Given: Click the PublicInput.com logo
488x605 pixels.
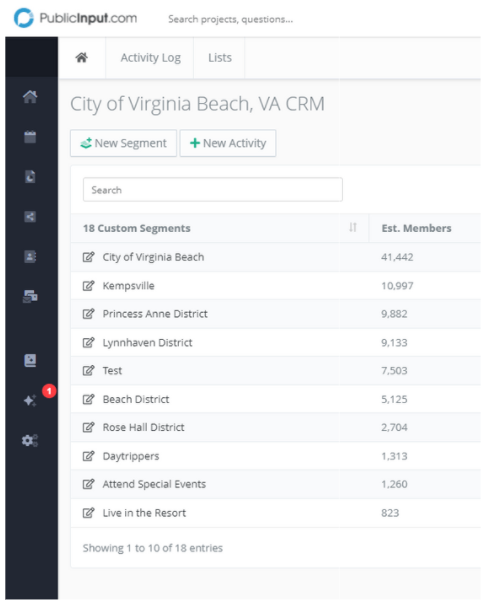Looking at the screenshot, I should coord(75,18).
